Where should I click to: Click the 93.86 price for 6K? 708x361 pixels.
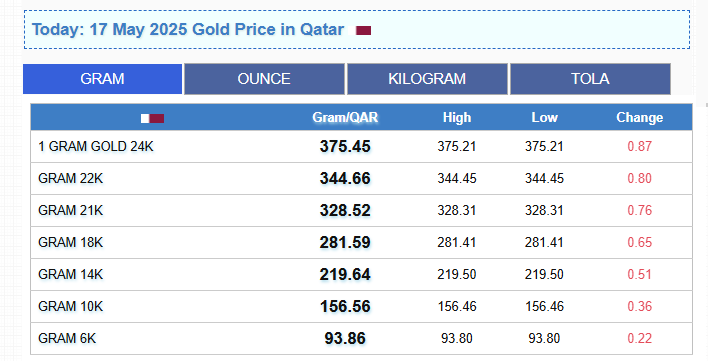click(345, 339)
